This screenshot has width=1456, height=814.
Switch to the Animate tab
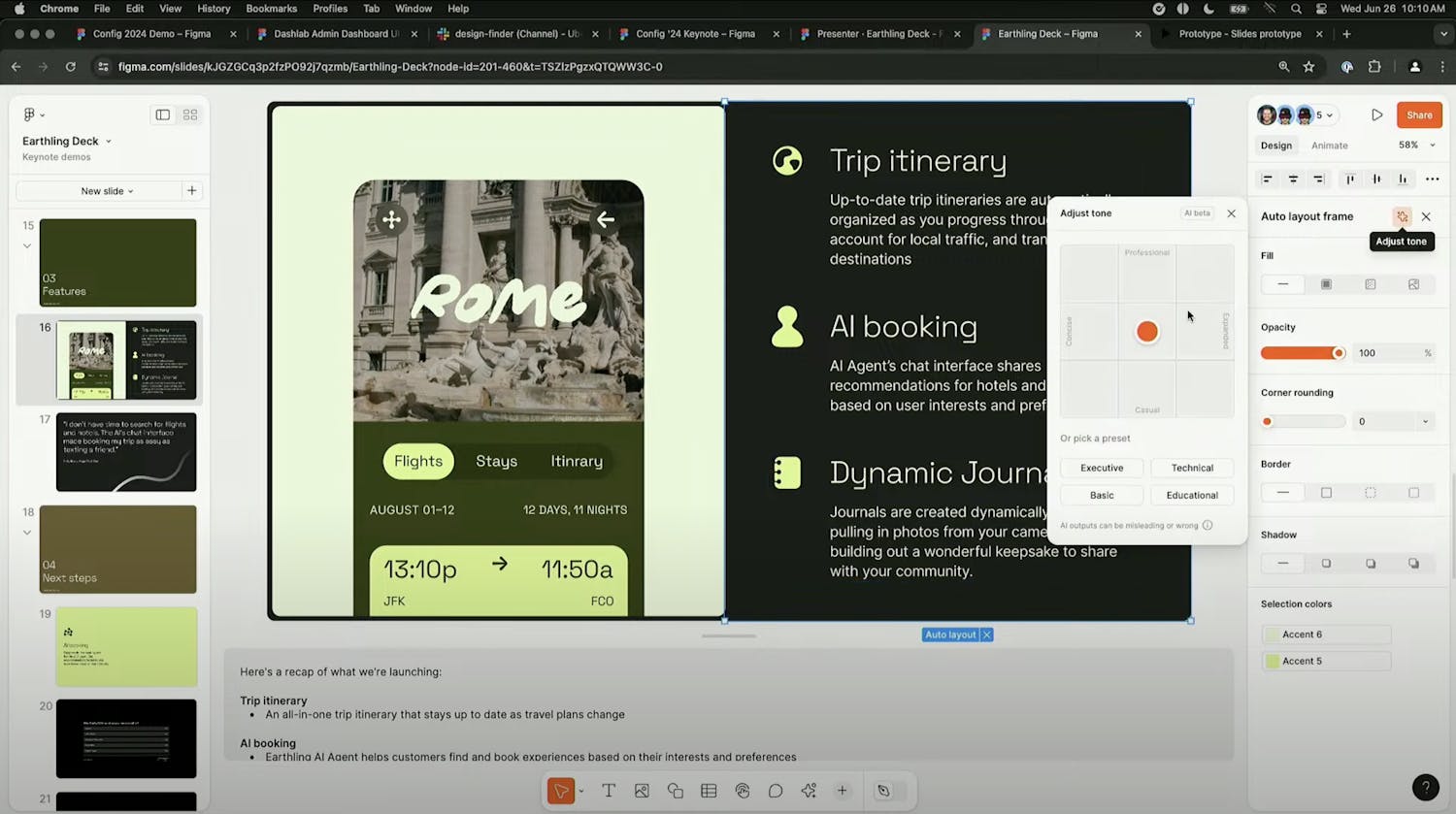1329,146
